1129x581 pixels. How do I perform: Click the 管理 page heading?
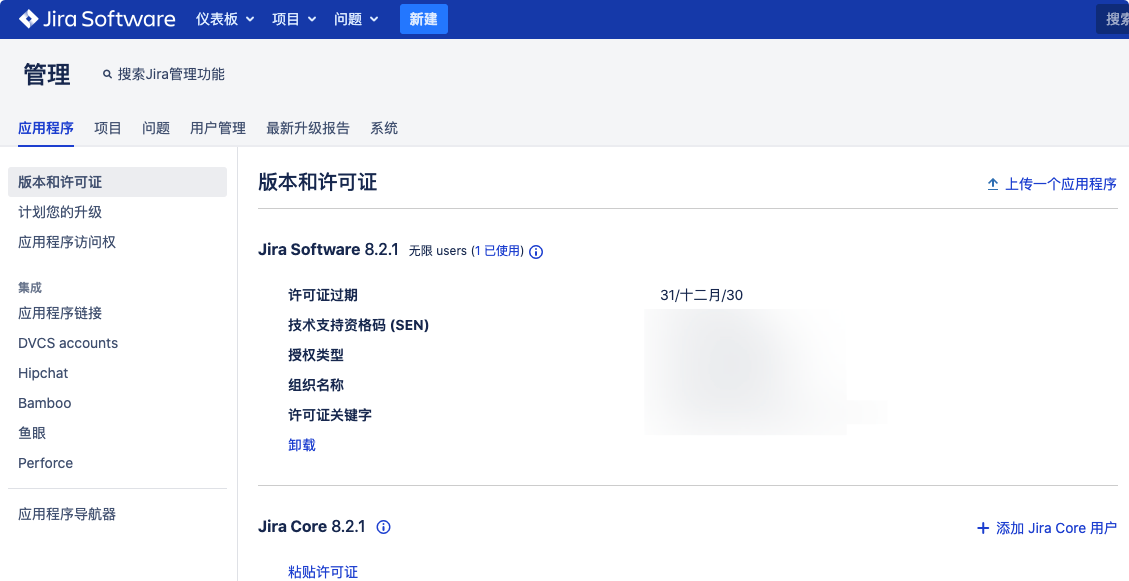pos(47,74)
